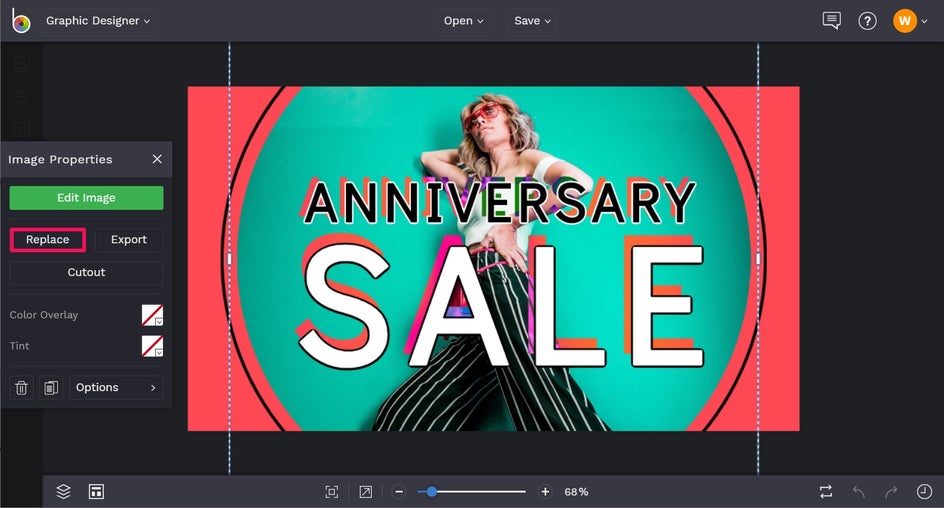The image size is (944, 508).
Task: Duplicate the image with copy icon
Action: point(51,388)
